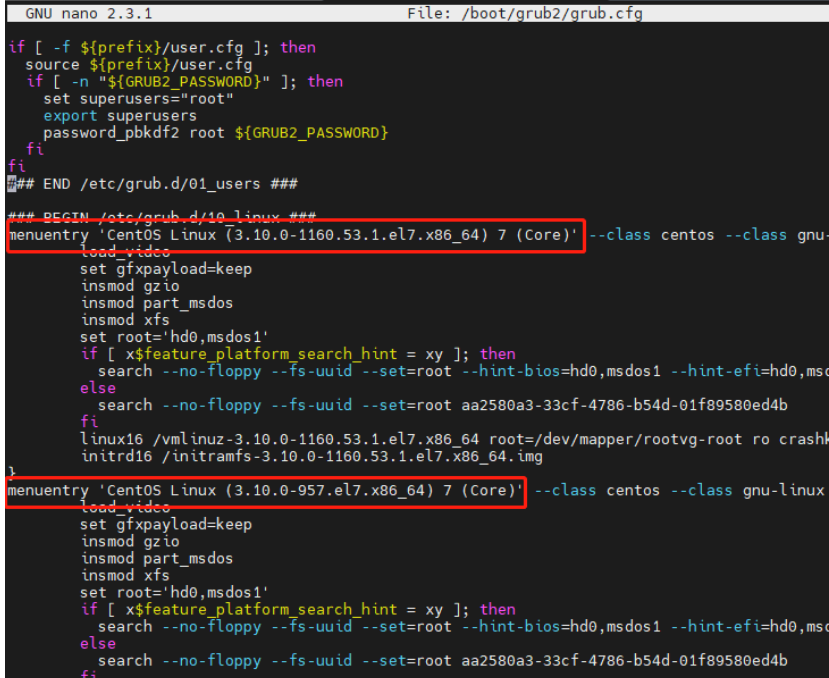Select the password_pbkdf2 root line
The width and height of the screenshot is (829, 678).
point(215,132)
